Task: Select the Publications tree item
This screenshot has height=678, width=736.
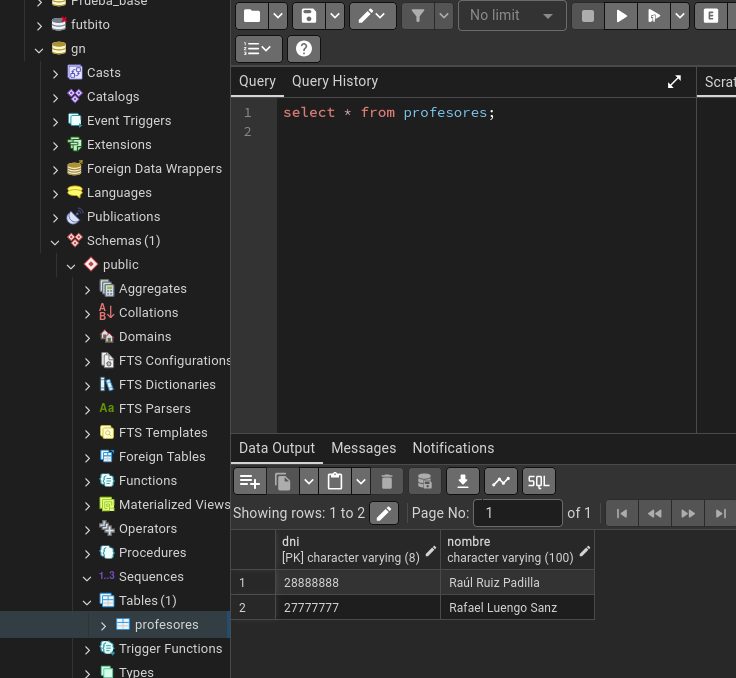Action: 123,216
